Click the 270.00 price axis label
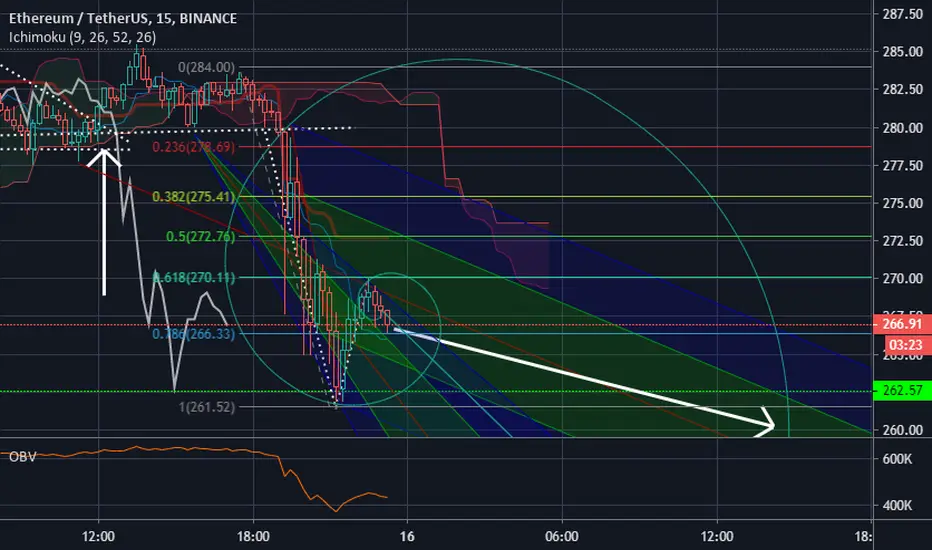The height and width of the screenshot is (550, 932). coord(902,278)
